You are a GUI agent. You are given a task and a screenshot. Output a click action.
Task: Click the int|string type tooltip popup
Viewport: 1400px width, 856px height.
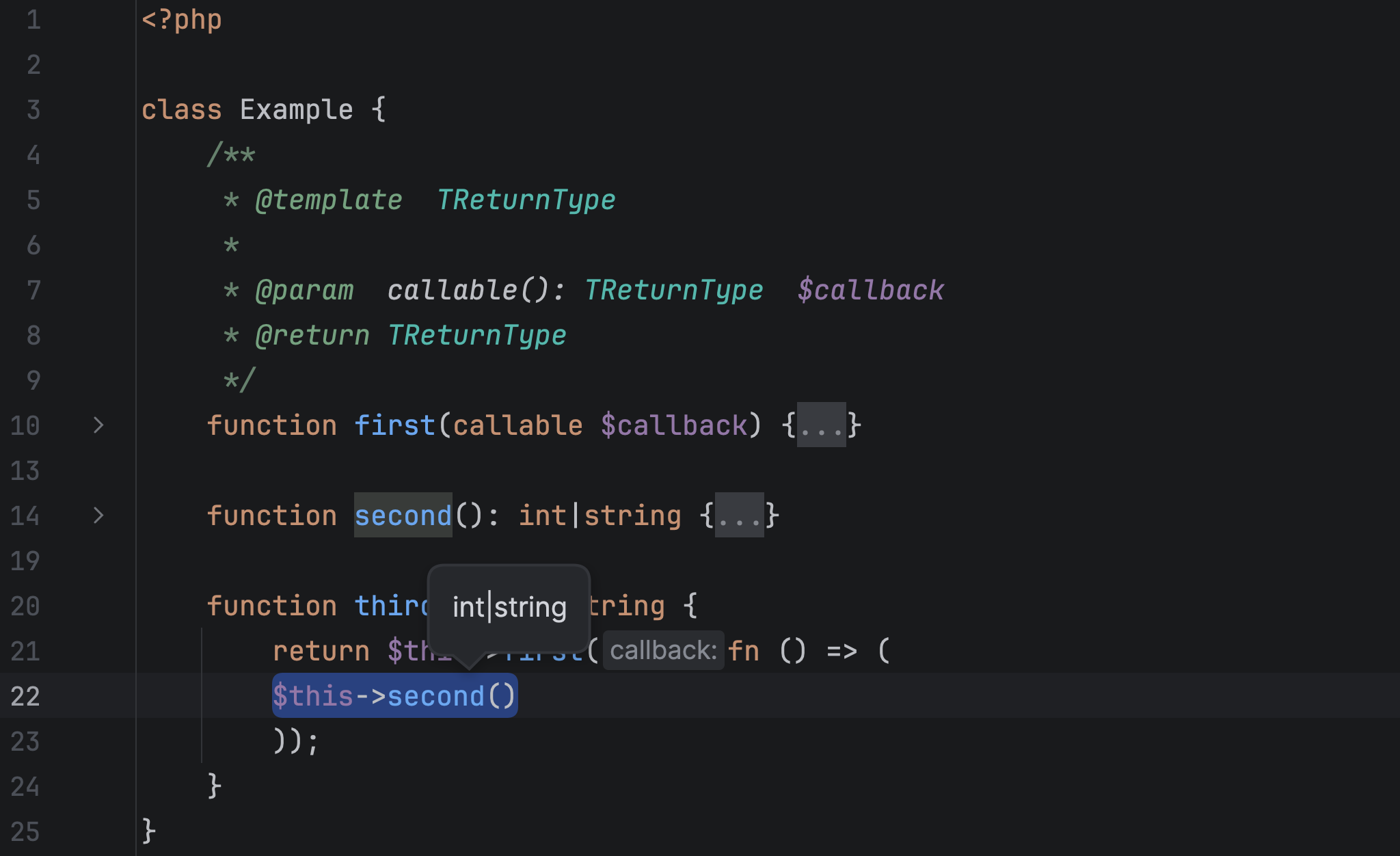(509, 607)
